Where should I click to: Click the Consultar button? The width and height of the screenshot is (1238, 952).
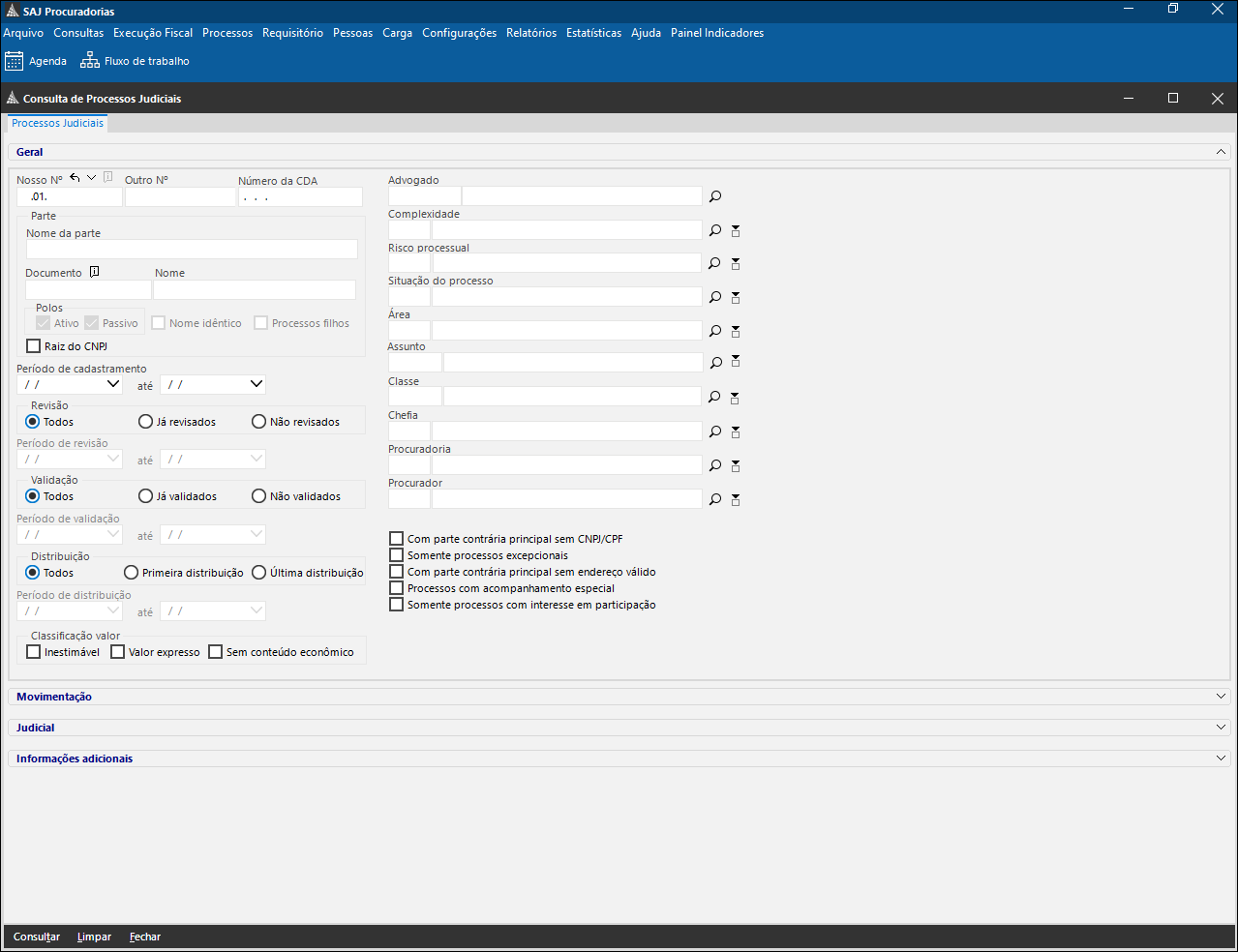point(37,937)
